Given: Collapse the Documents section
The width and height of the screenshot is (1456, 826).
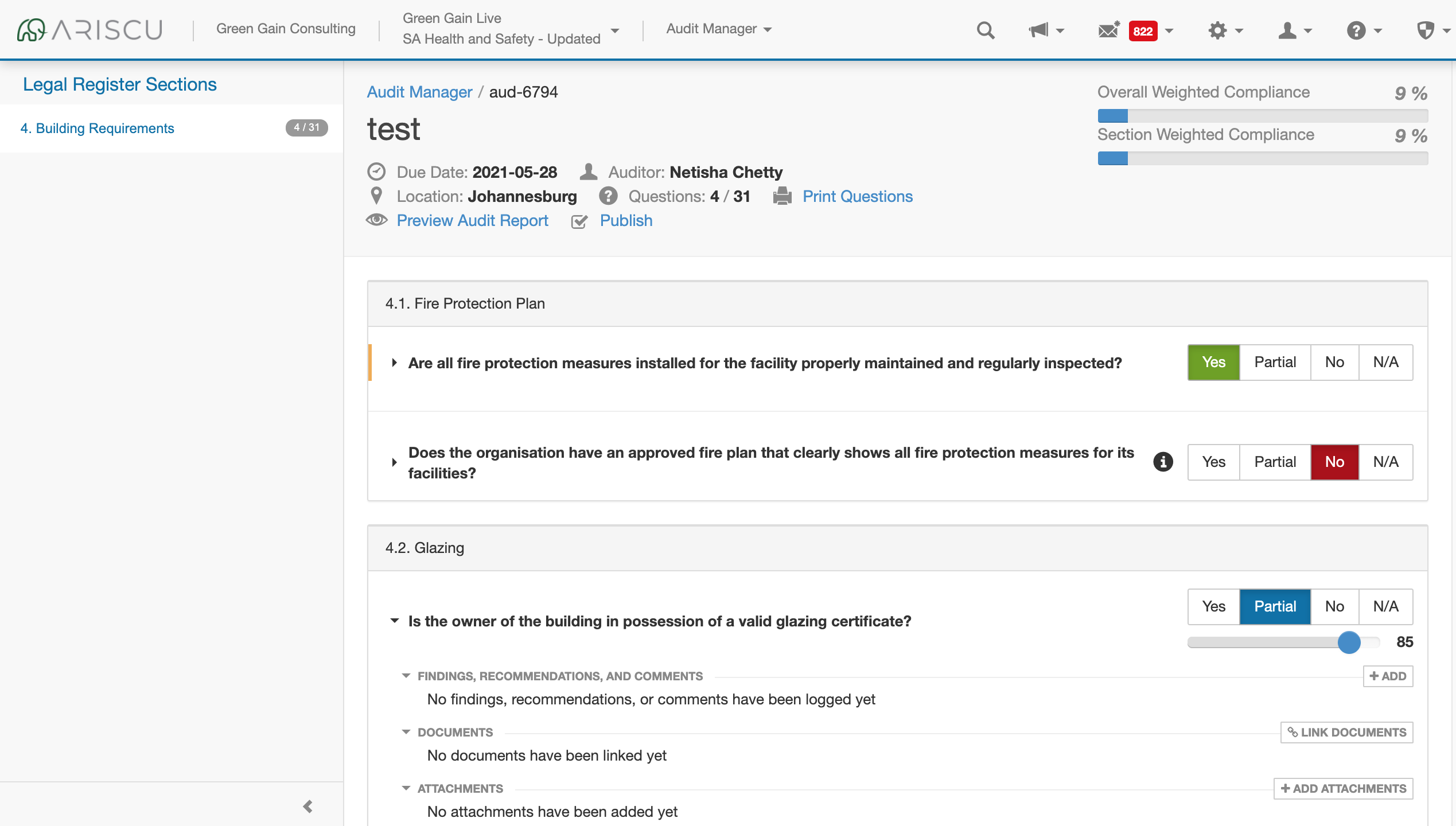Looking at the screenshot, I should (406, 732).
